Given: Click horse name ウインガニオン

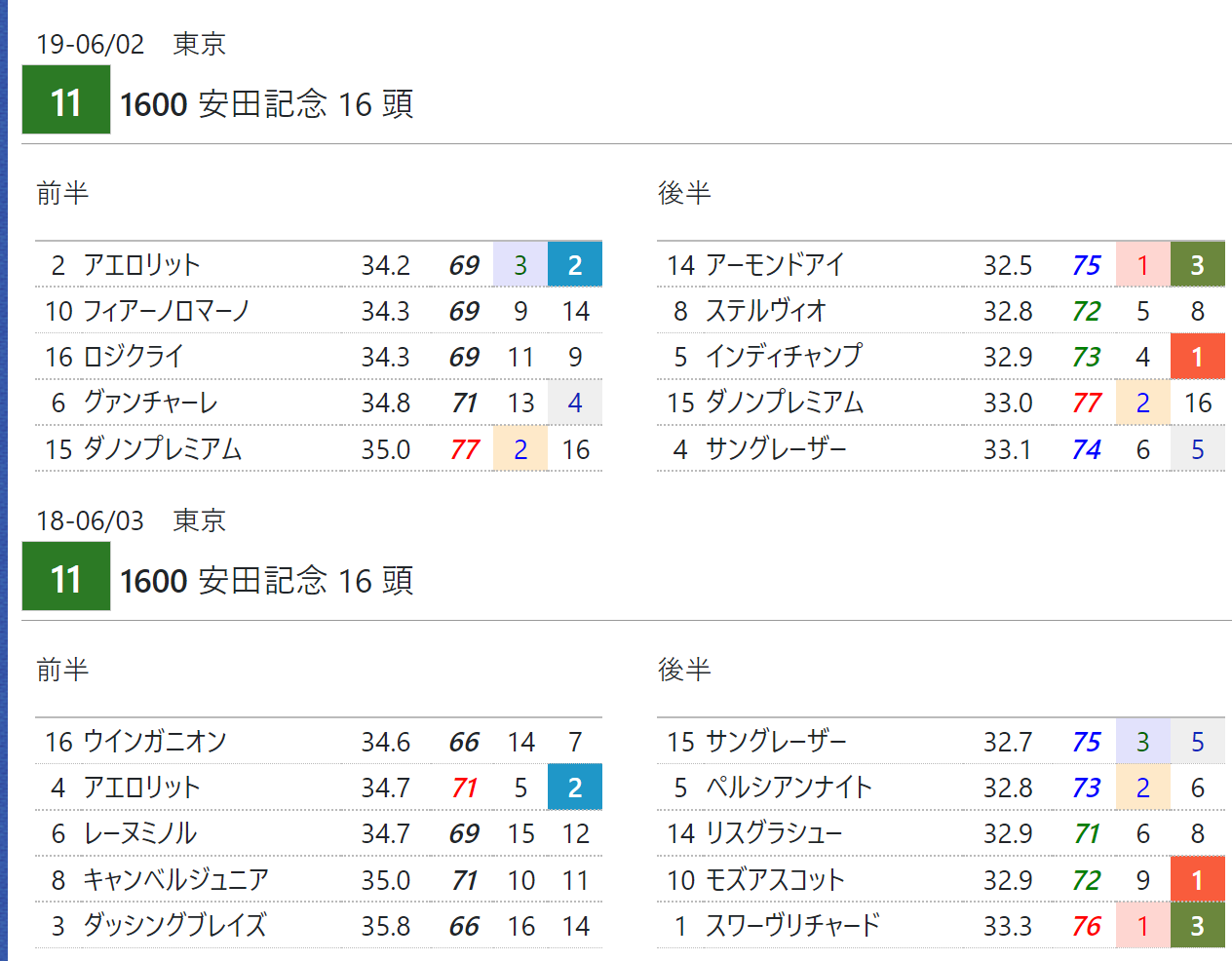Looking at the screenshot, I should pyautogui.click(x=155, y=742).
